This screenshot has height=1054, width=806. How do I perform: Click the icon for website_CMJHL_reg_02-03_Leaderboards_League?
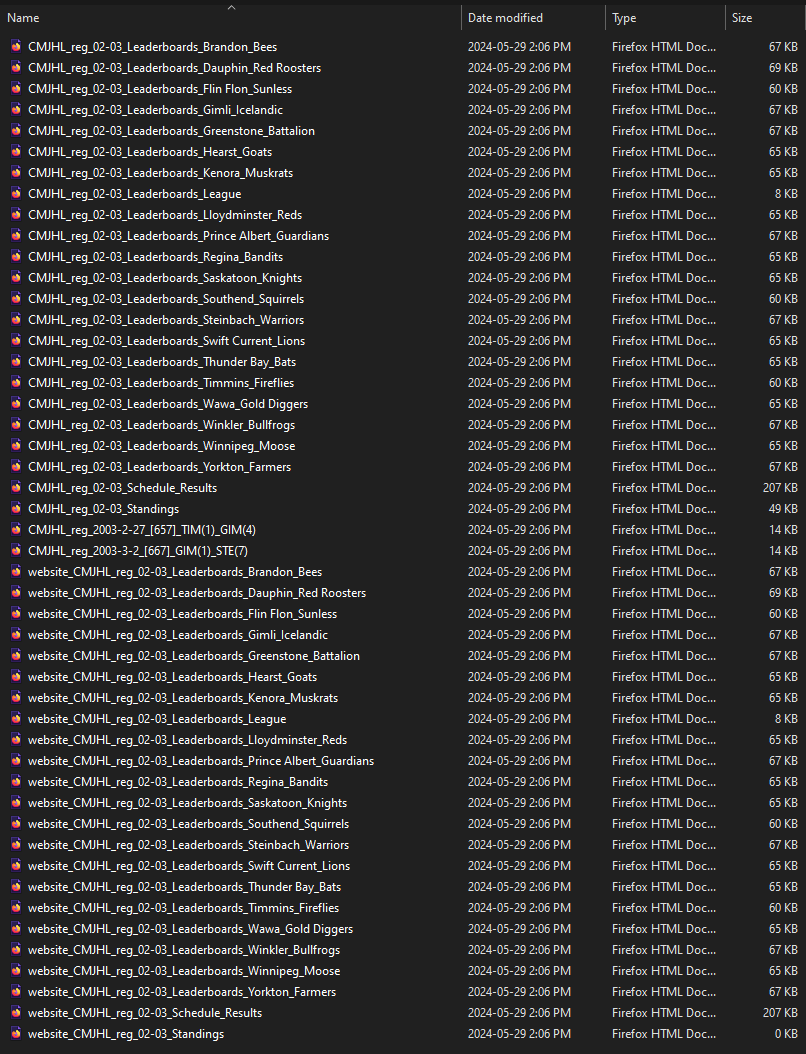16,719
